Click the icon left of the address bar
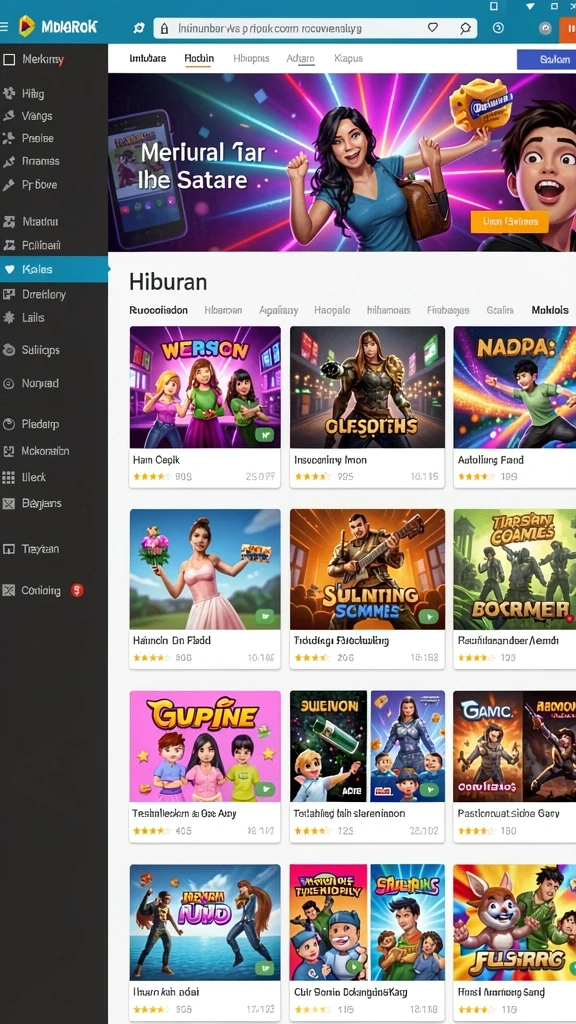 (x=138, y=28)
